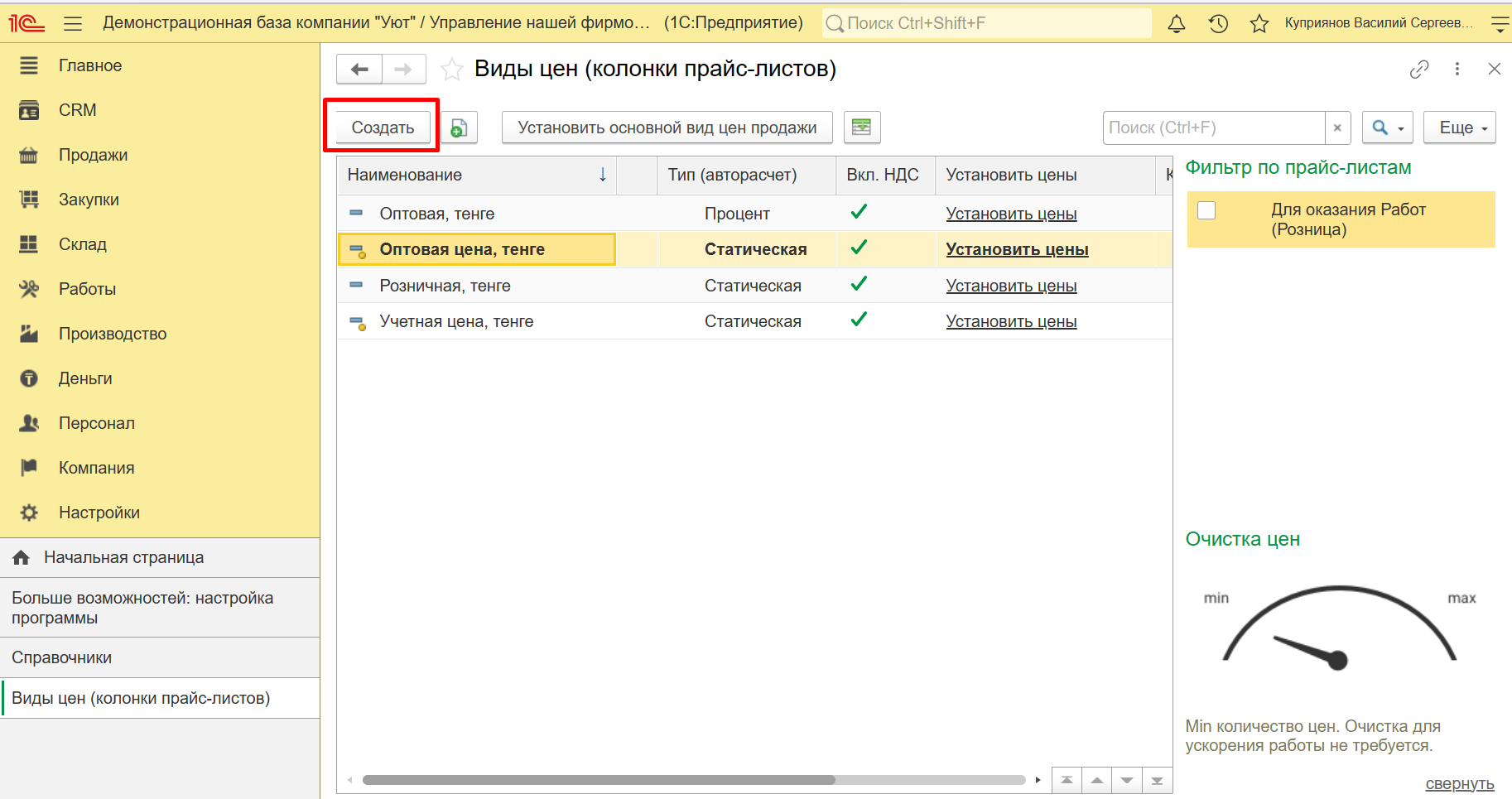Open the three-dot form options menu
This screenshot has width=1512, height=799.
coord(1457,69)
